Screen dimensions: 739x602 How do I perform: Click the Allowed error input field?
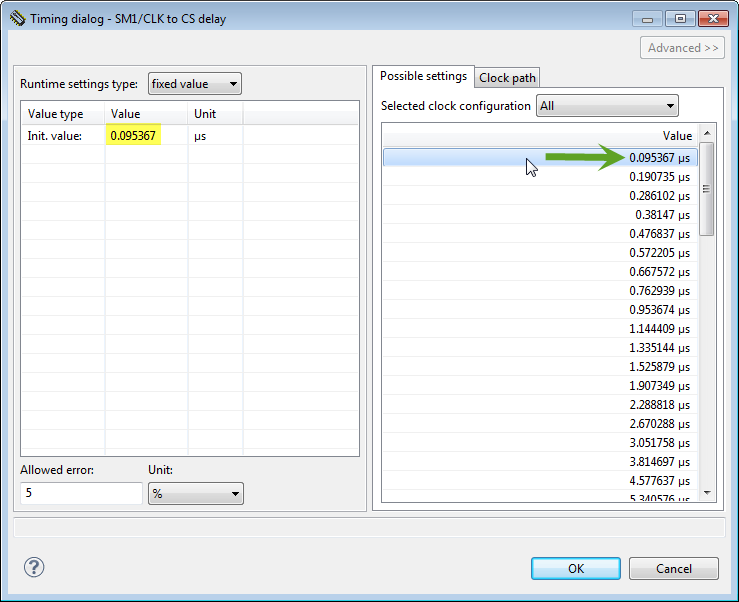[x=82, y=494]
